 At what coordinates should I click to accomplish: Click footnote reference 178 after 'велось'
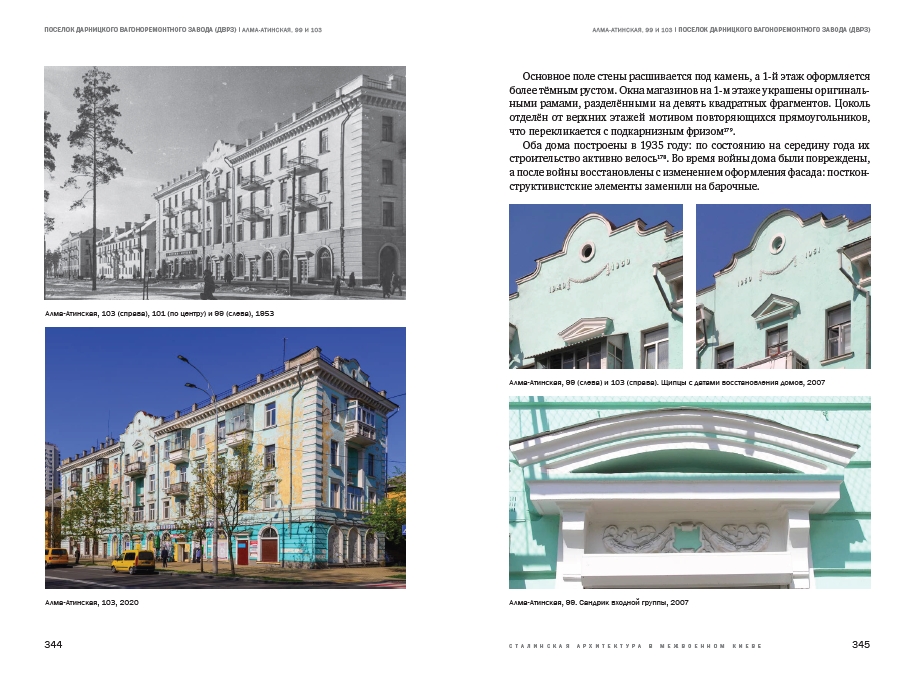click(662, 158)
